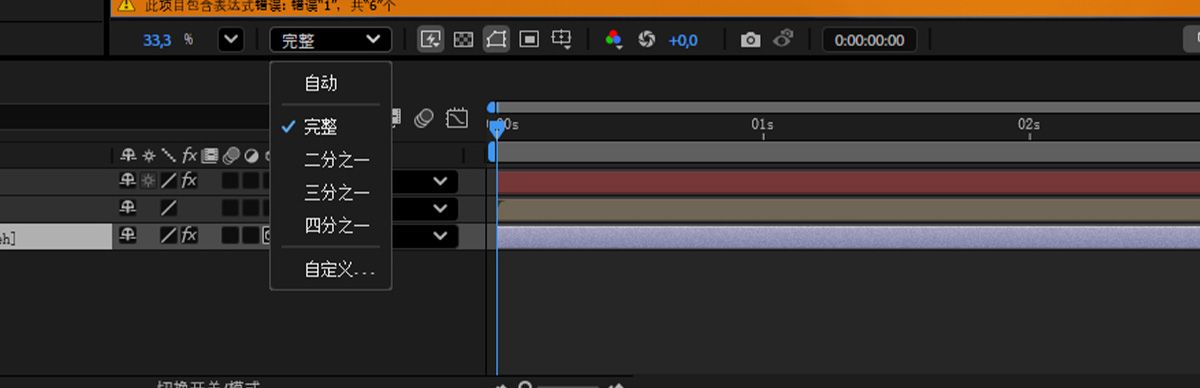The width and height of the screenshot is (1200, 388).
Task: Toggle Shy switch on red layer row
Action: (128, 181)
